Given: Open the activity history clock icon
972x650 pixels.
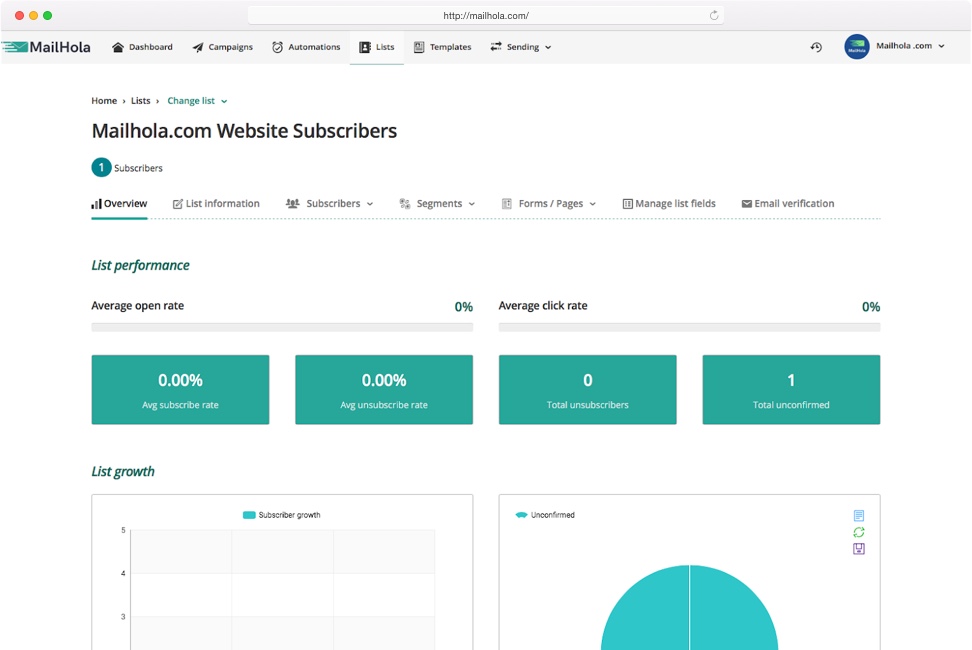Looking at the screenshot, I should (816, 47).
